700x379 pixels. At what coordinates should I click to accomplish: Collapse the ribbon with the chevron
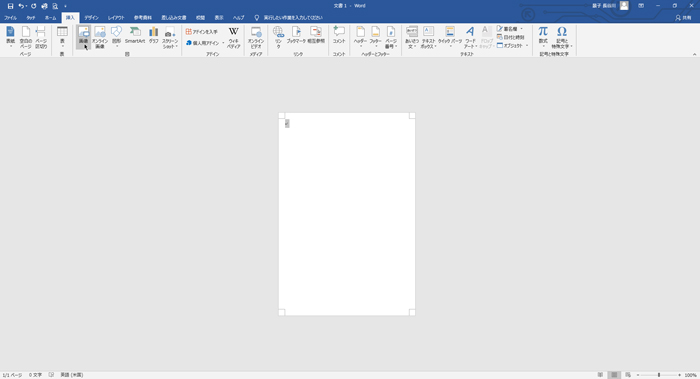click(x=694, y=54)
